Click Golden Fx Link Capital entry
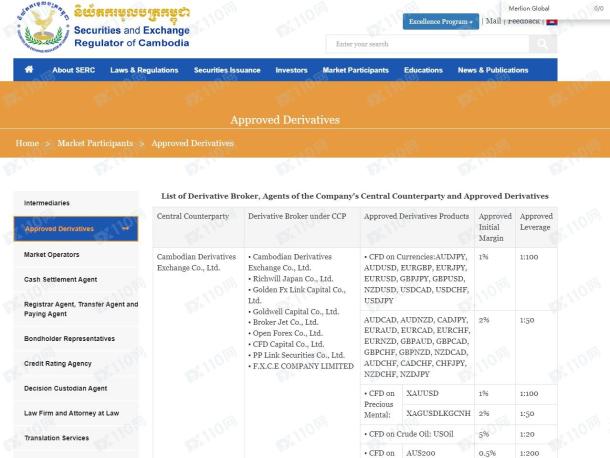Image resolution: width=610 pixels, height=458 pixels. 296,295
